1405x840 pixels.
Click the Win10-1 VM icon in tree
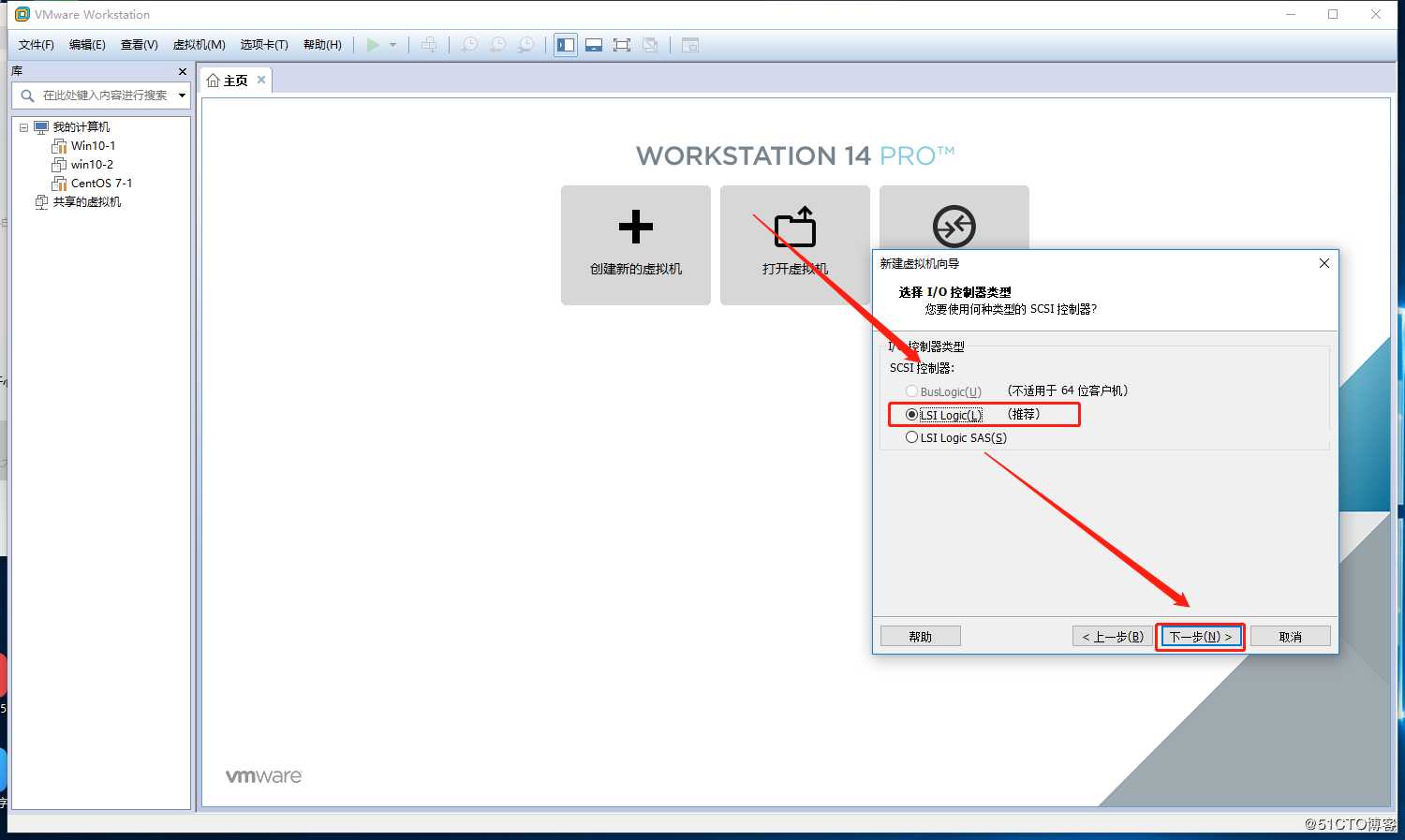click(x=59, y=146)
